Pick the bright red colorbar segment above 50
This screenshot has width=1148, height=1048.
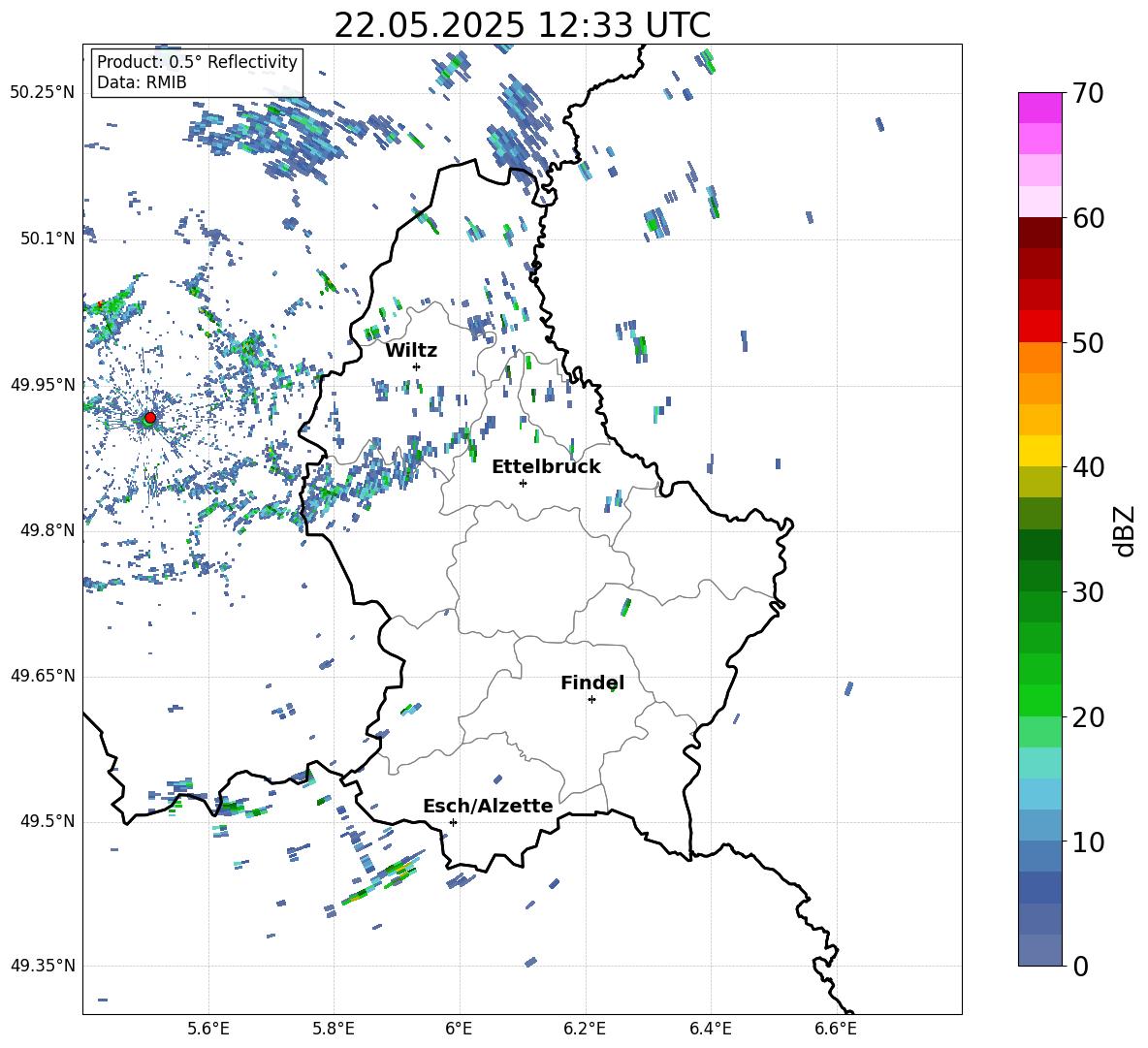coord(1040,327)
